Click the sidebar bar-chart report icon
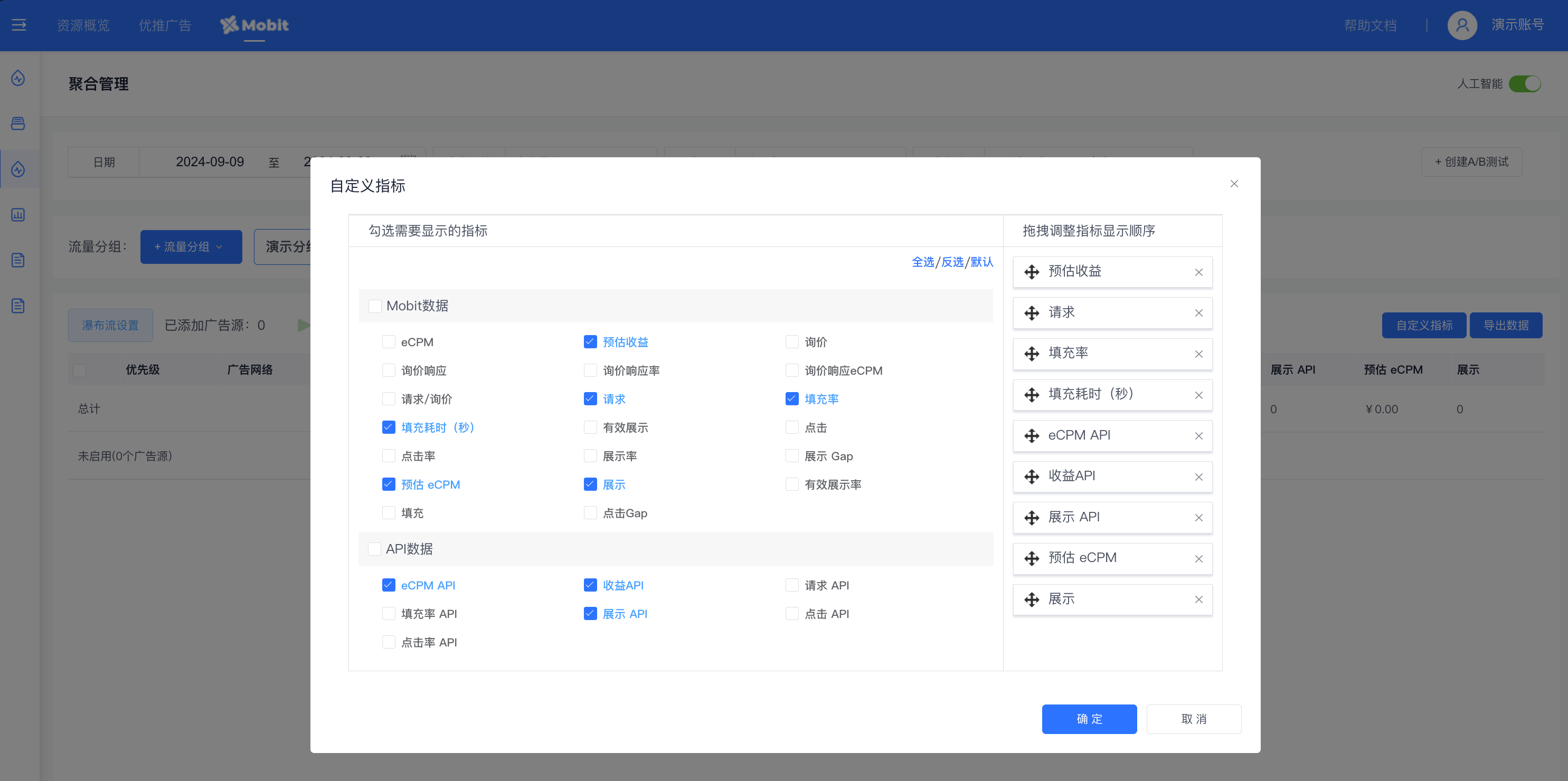 click(x=18, y=215)
